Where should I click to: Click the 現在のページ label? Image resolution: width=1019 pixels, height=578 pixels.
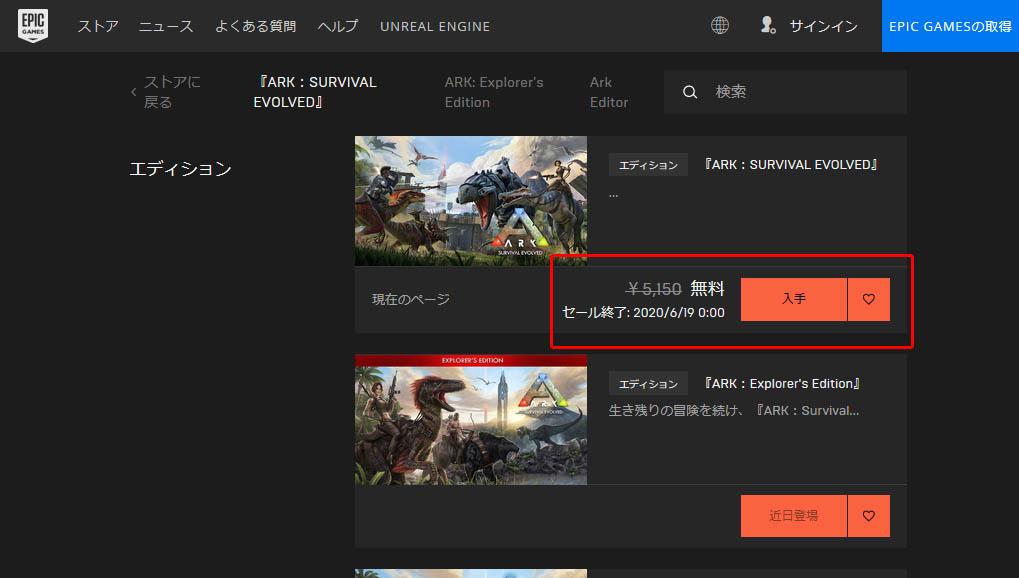click(411, 299)
